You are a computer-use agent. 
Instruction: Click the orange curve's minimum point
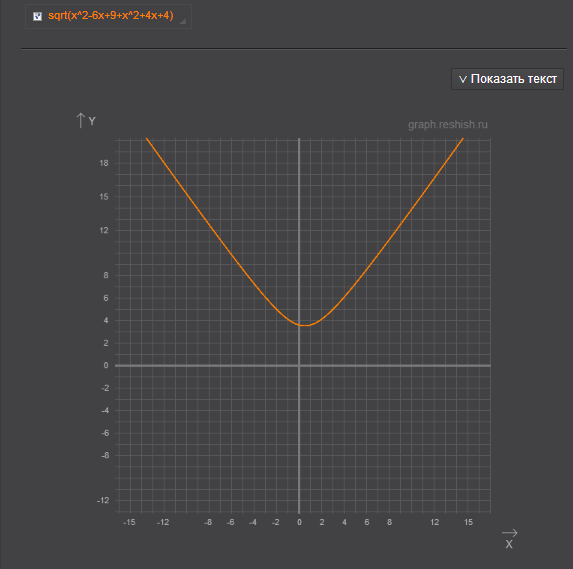[x=304, y=325]
